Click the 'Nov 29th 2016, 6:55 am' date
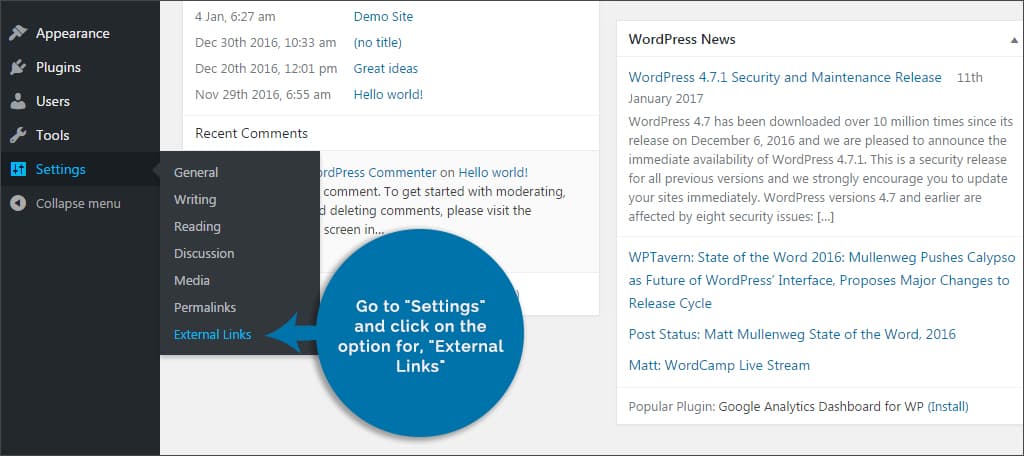The image size is (1024, 456). (x=263, y=94)
